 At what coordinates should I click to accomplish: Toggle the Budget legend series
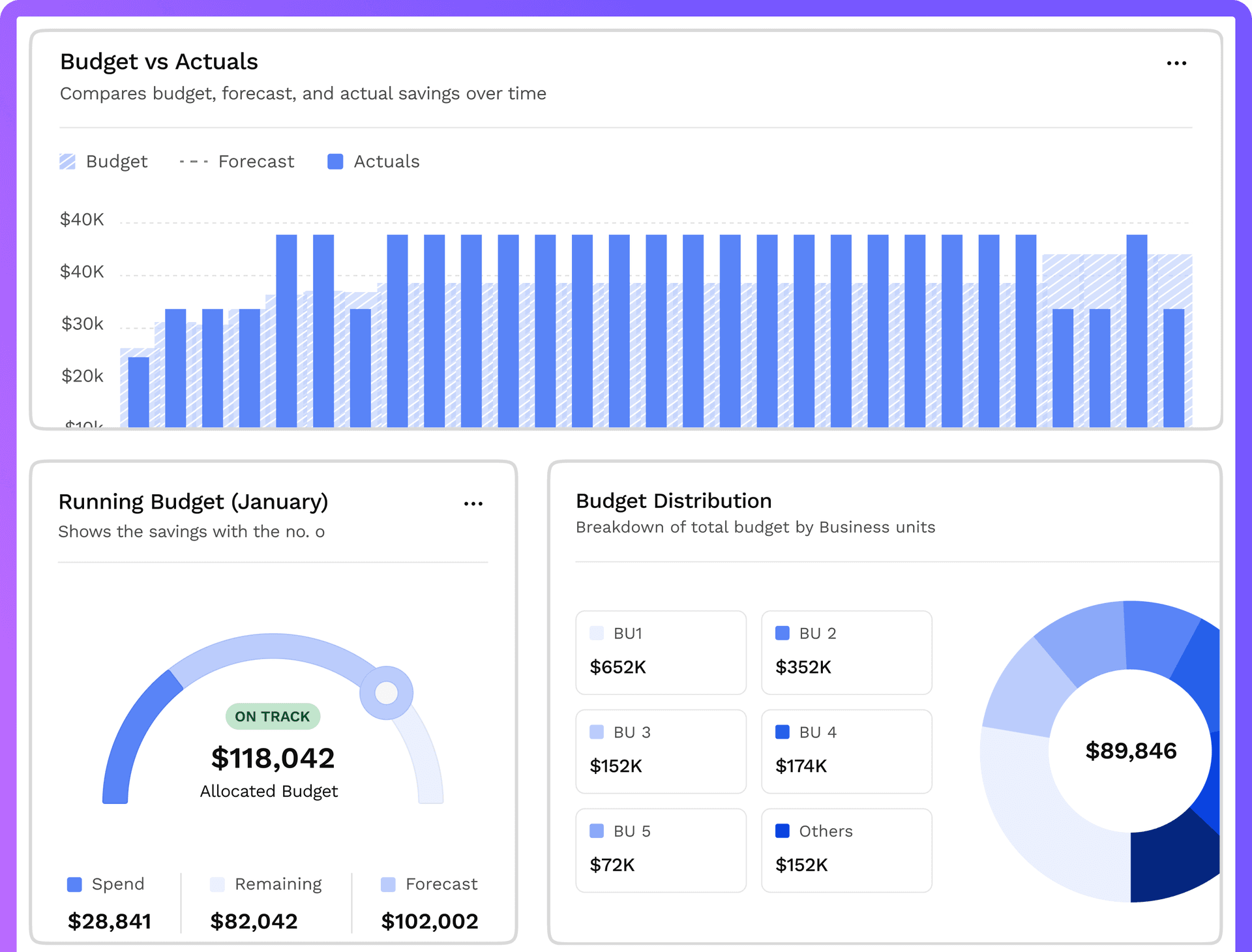pos(104,162)
